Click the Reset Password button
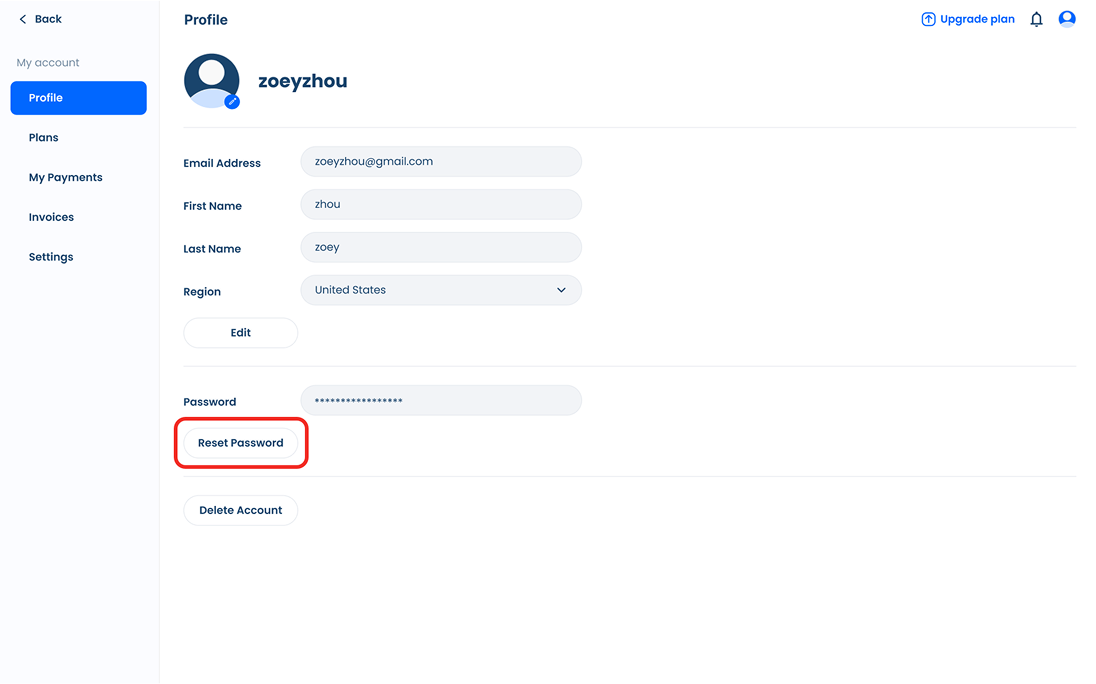The height and width of the screenshot is (684, 1096). coord(240,443)
